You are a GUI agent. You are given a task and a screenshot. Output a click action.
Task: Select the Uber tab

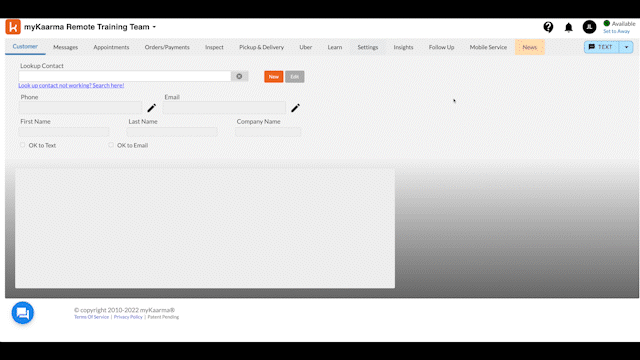point(305,47)
